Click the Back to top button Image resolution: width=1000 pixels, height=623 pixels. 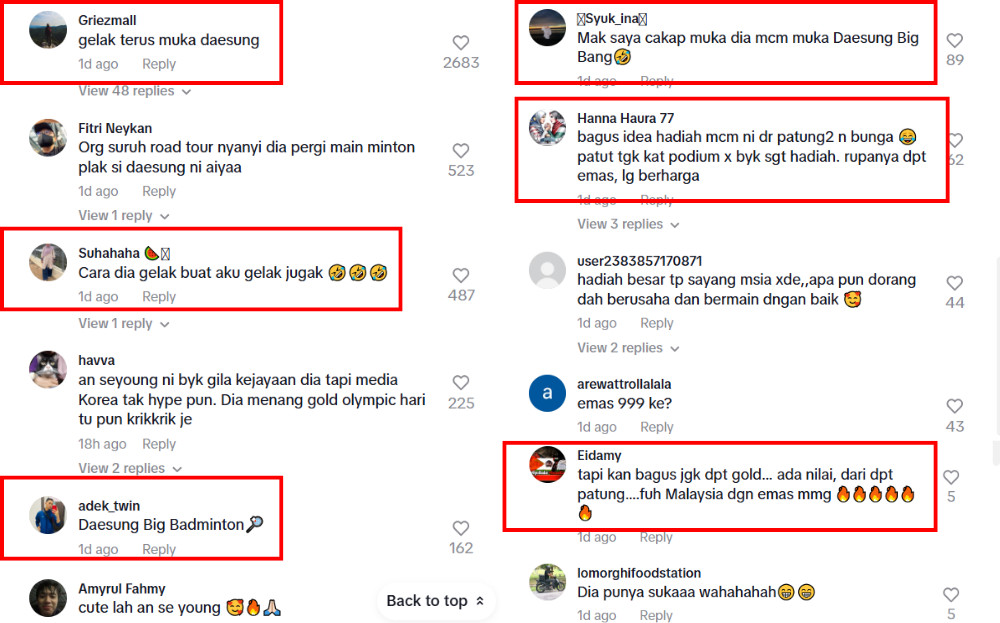(436, 601)
